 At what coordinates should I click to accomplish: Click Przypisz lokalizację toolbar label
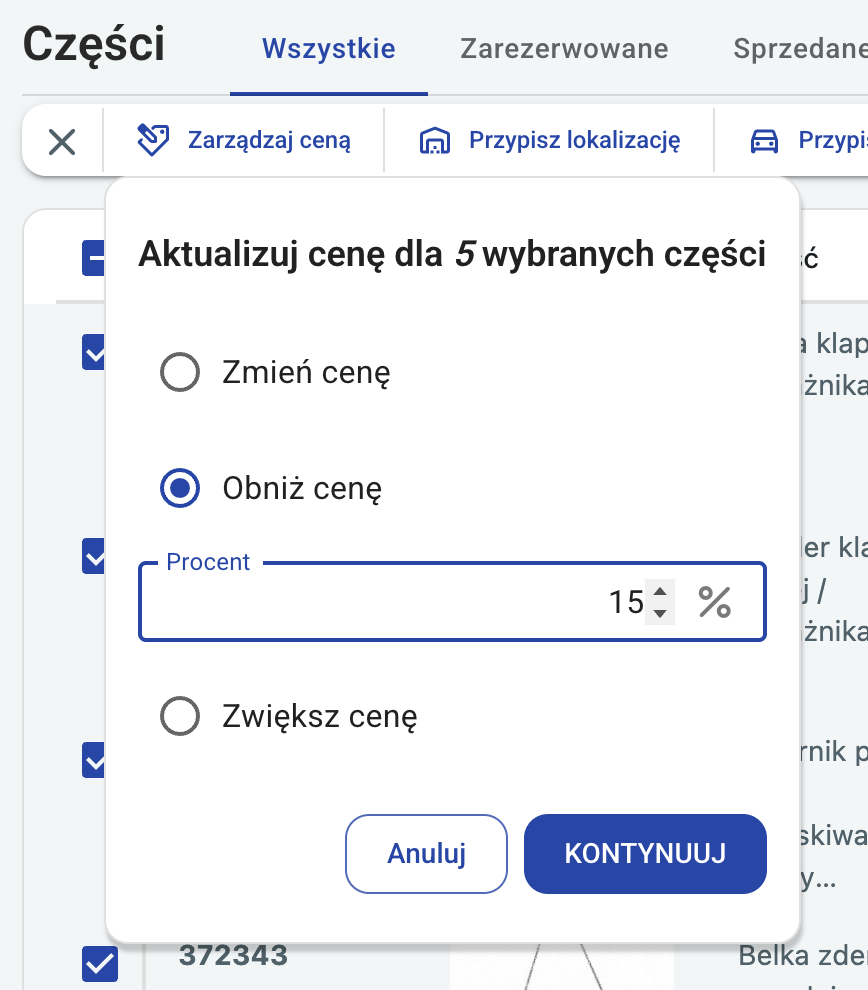pos(574,140)
